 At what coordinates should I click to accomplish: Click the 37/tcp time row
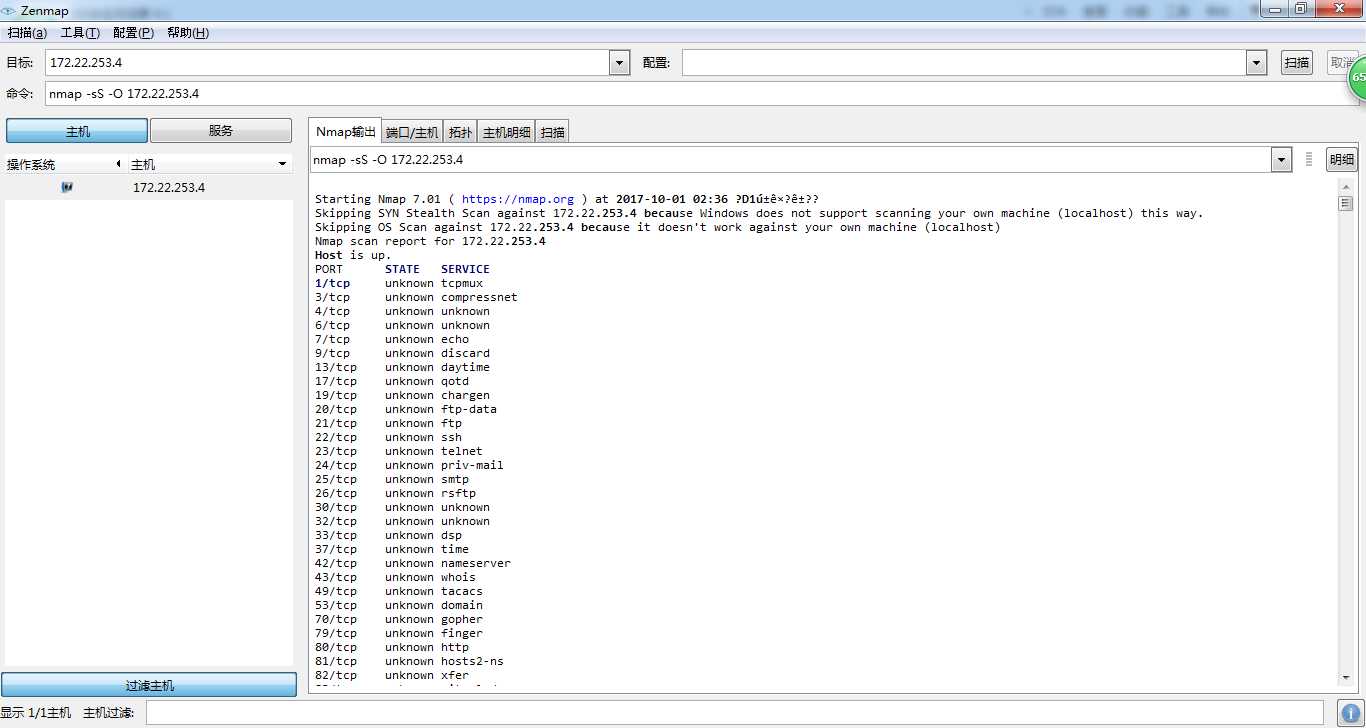(392, 549)
